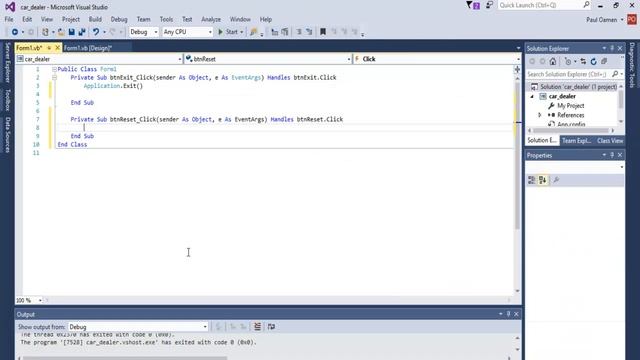Image resolution: width=640 pixels, height=360 pixels.
Task: Click the Pending Changes Filter icon in Solution Explorer
Action: [568, 61]
